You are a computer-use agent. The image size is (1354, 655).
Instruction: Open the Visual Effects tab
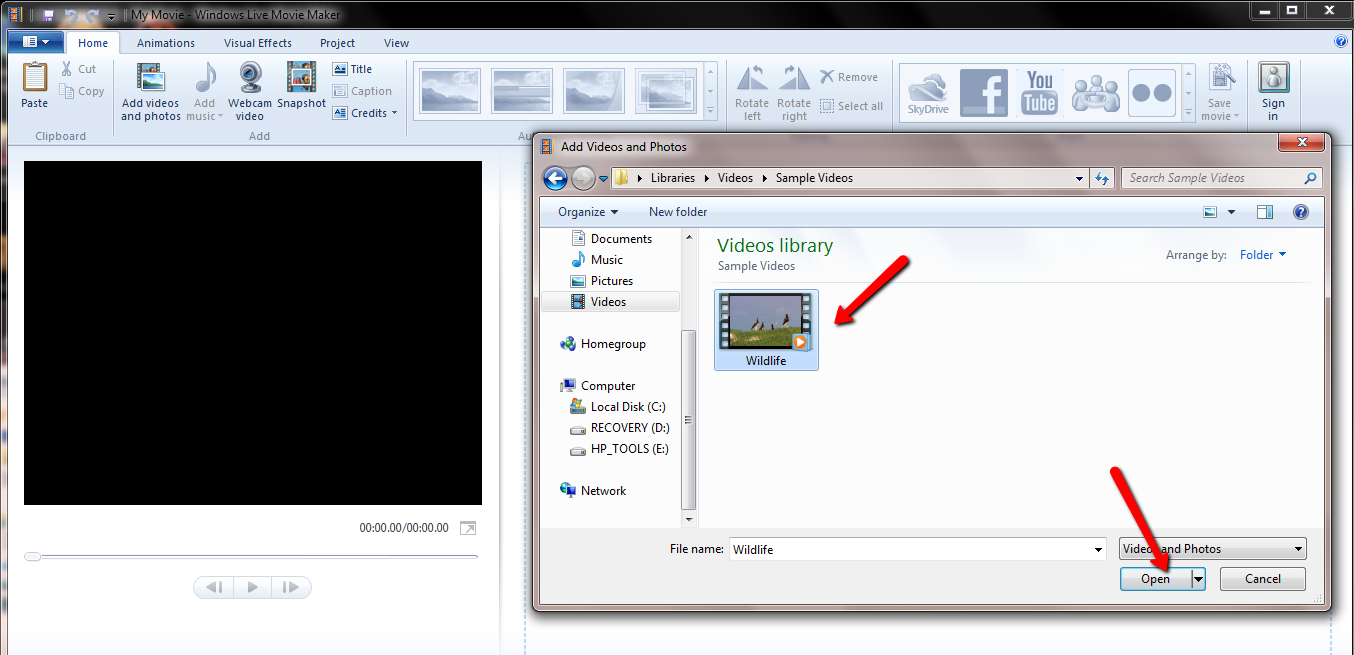point(258,43)
